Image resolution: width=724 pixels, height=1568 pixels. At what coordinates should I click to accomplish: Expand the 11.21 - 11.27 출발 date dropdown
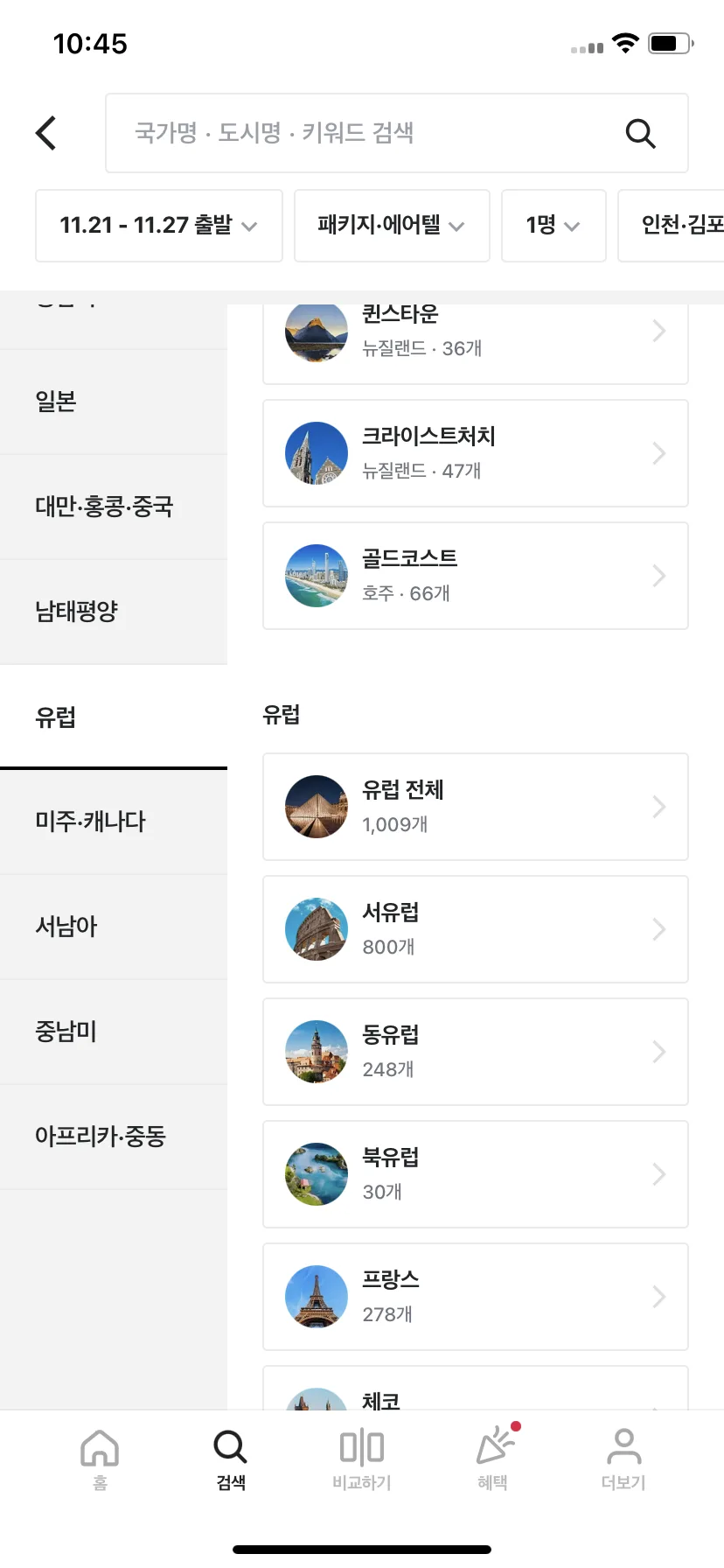[x=159, y=226]
